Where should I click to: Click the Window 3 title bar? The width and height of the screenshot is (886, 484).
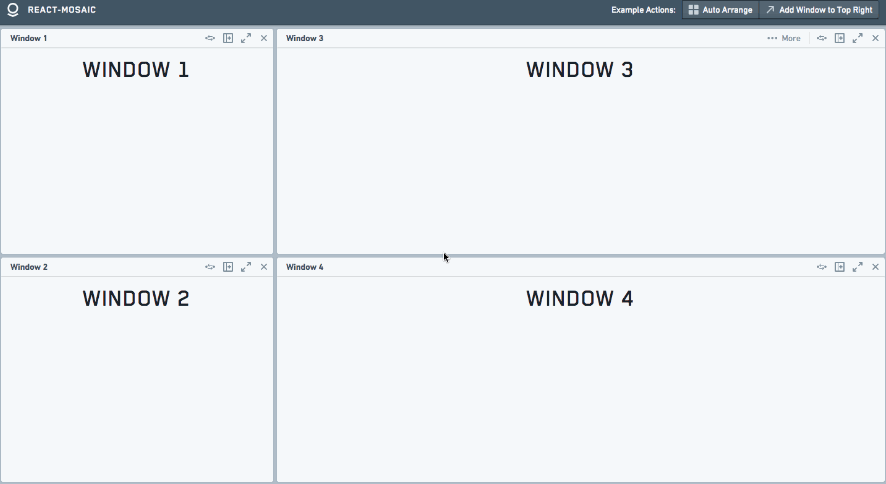coord(500,38)
